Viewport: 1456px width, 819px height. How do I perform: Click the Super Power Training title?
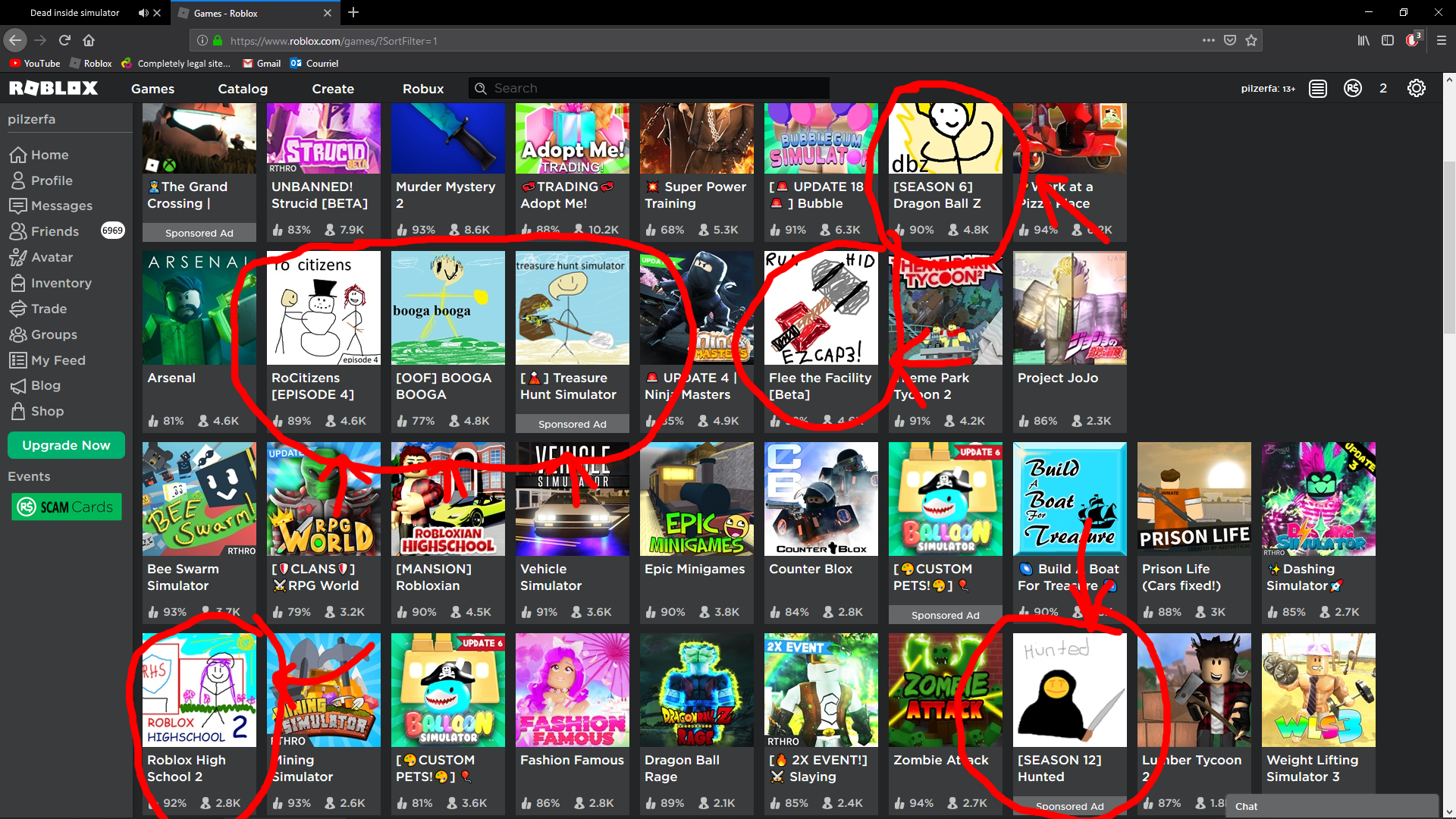695,195
